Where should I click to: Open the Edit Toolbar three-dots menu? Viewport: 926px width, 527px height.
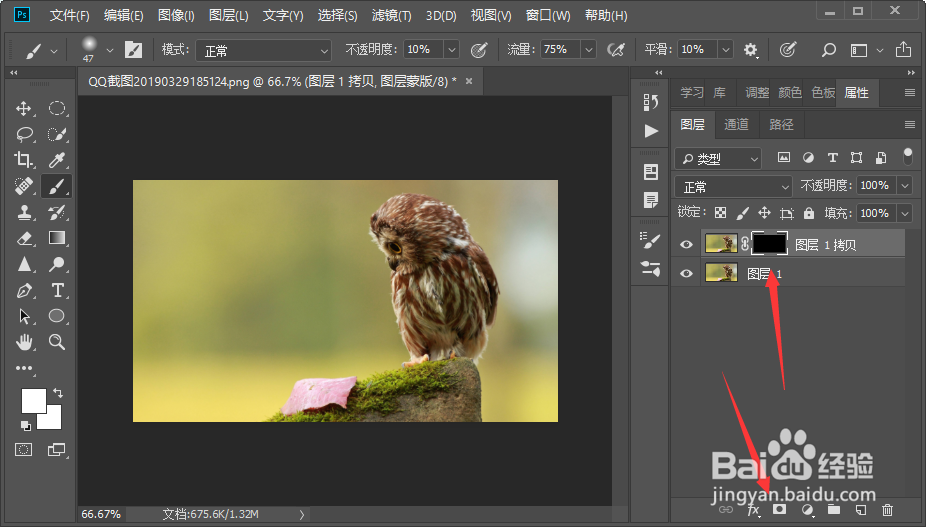24,368
